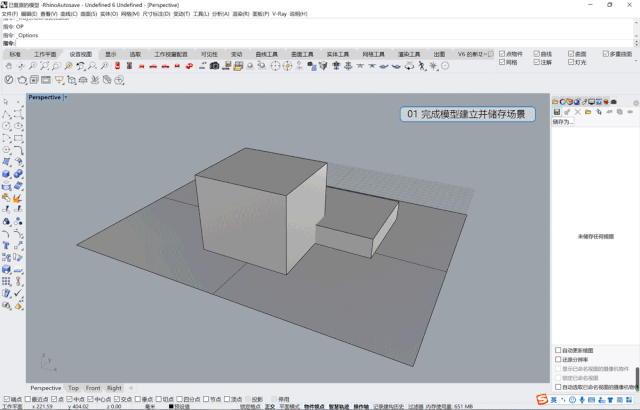Open the toolbar tabs options button after V6
The width and height of the screenshot is (640, 410).
pyautogui.click(x=490, y=54)
